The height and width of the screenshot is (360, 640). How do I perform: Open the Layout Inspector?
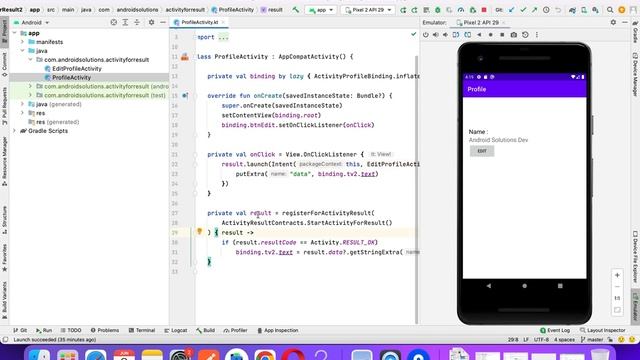[x=602, y=330]
